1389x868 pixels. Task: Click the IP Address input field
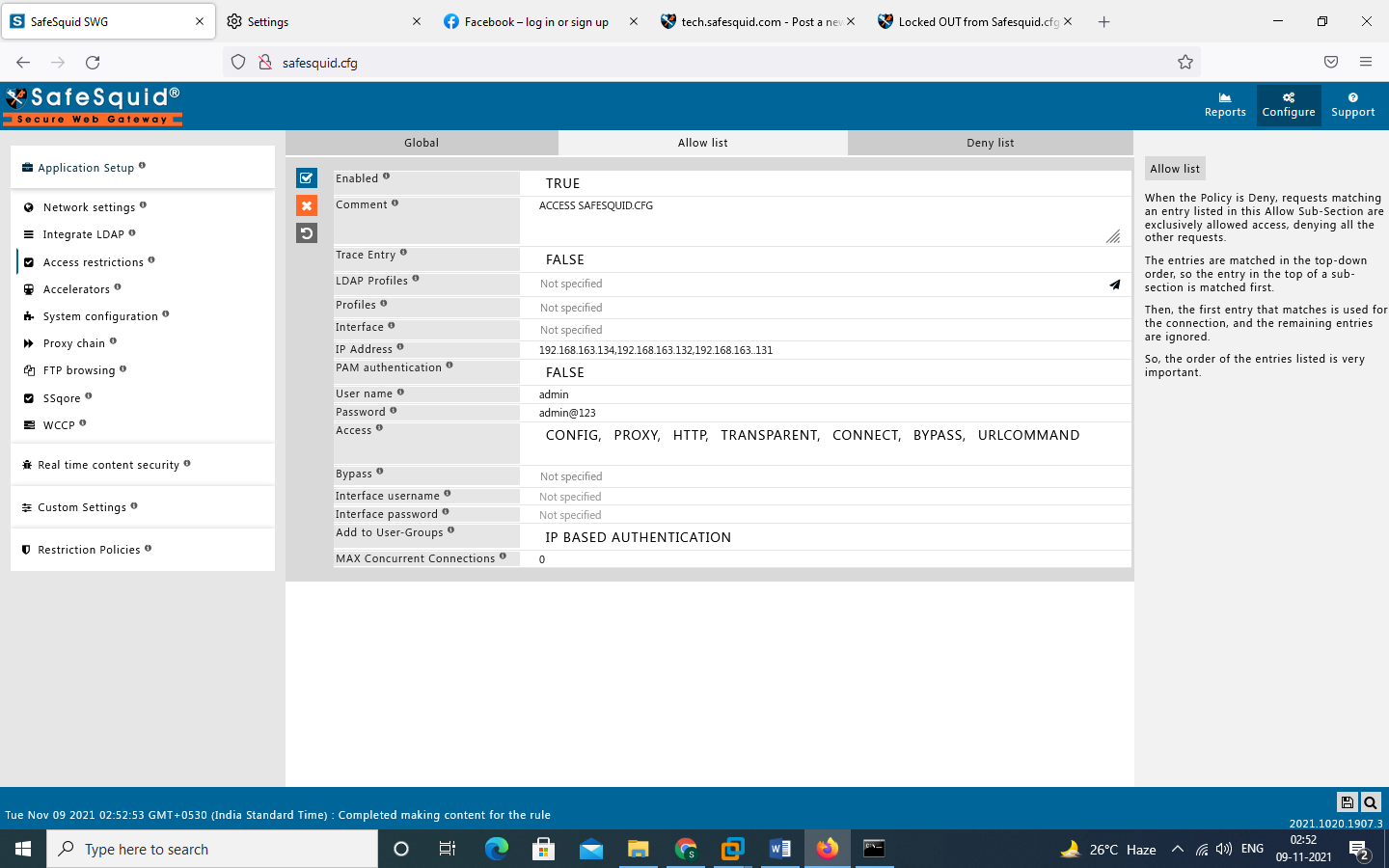coord(826,350)
